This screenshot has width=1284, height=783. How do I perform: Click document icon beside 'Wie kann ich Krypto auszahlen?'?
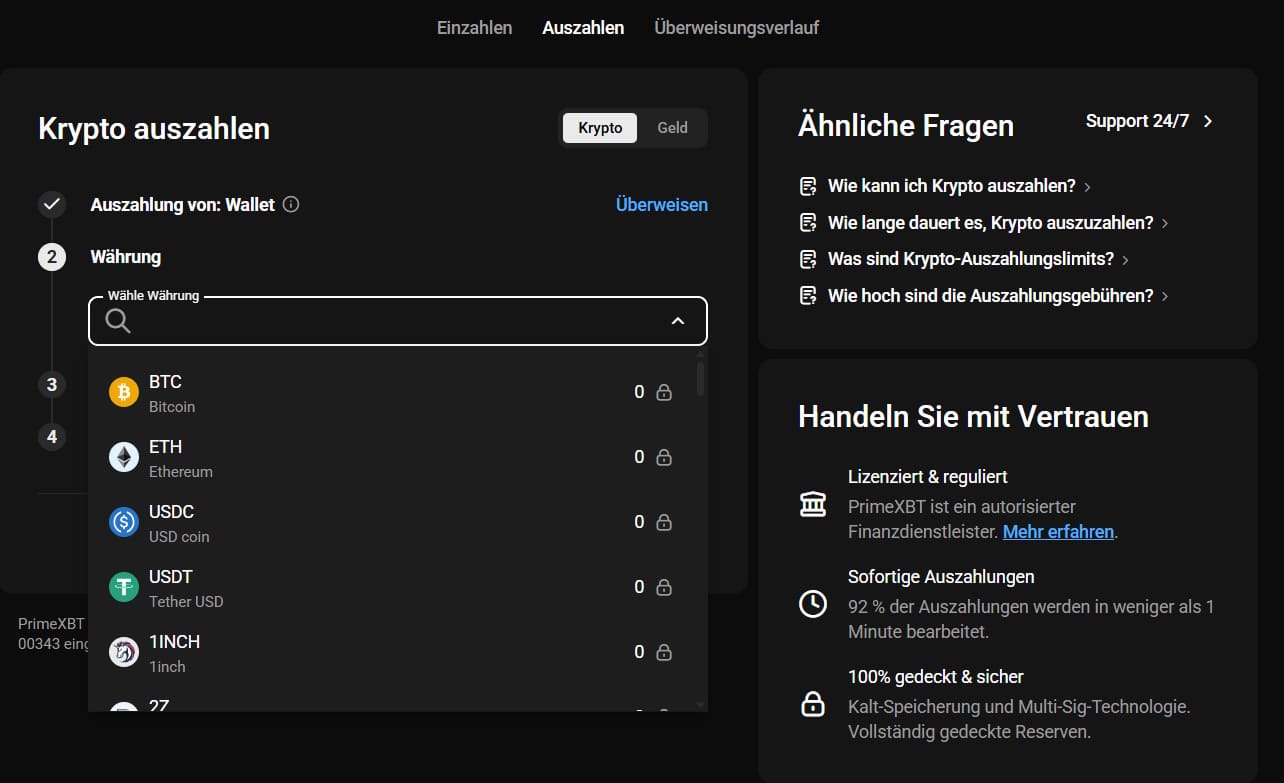808,186
